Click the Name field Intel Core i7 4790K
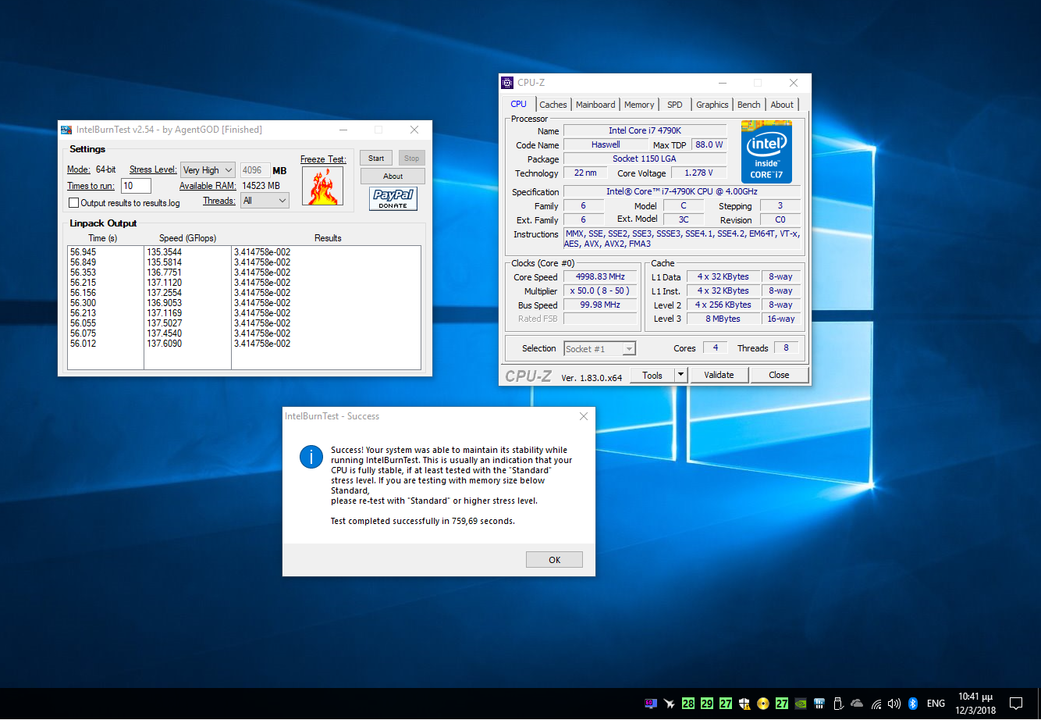The image size is (1041, 720). point(645,131)
